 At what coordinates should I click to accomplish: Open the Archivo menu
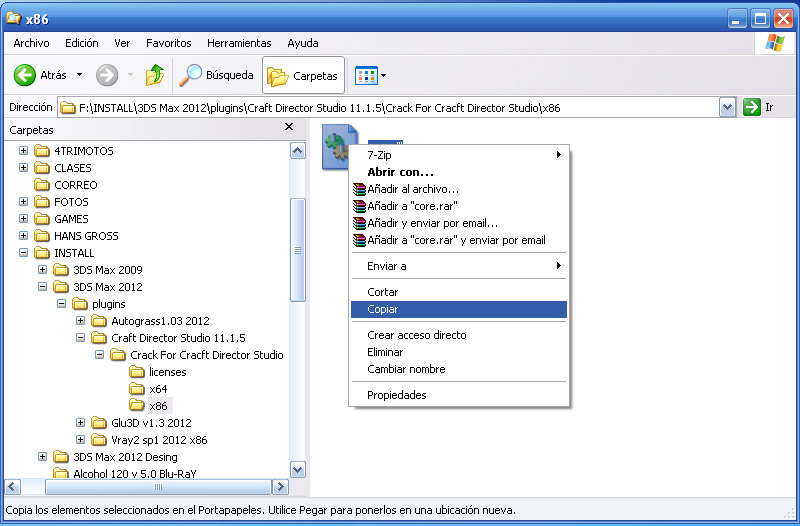pyautogui.click(x=32, y=43)
